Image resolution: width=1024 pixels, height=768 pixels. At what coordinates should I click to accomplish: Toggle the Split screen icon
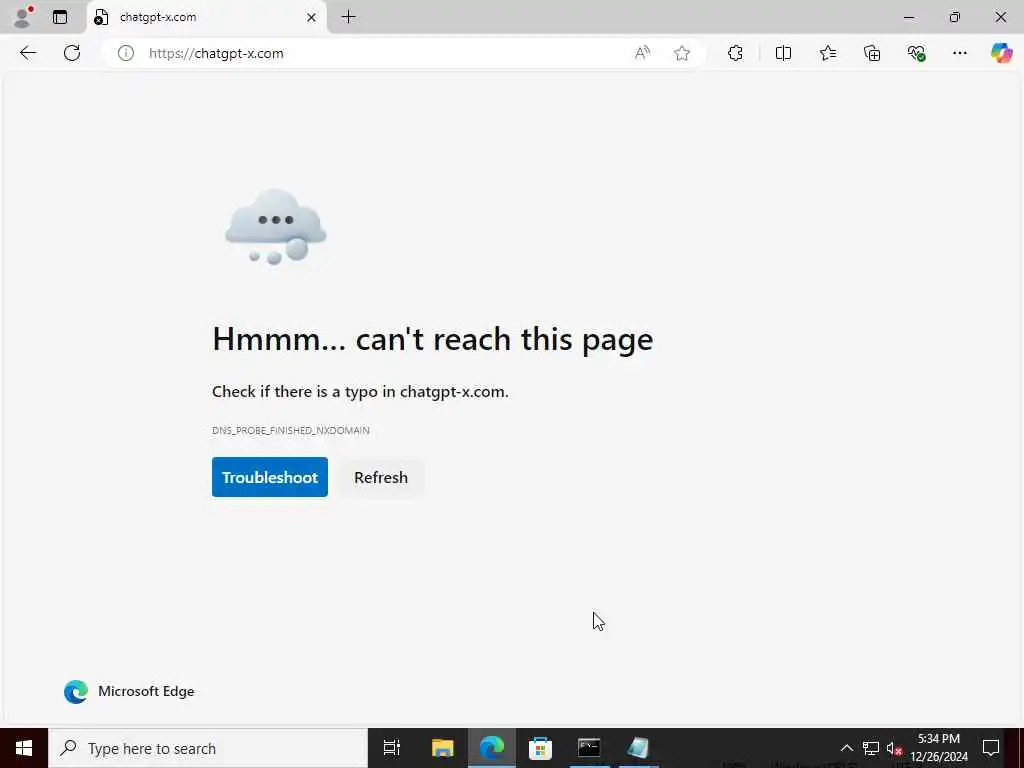tap(783, 53)
